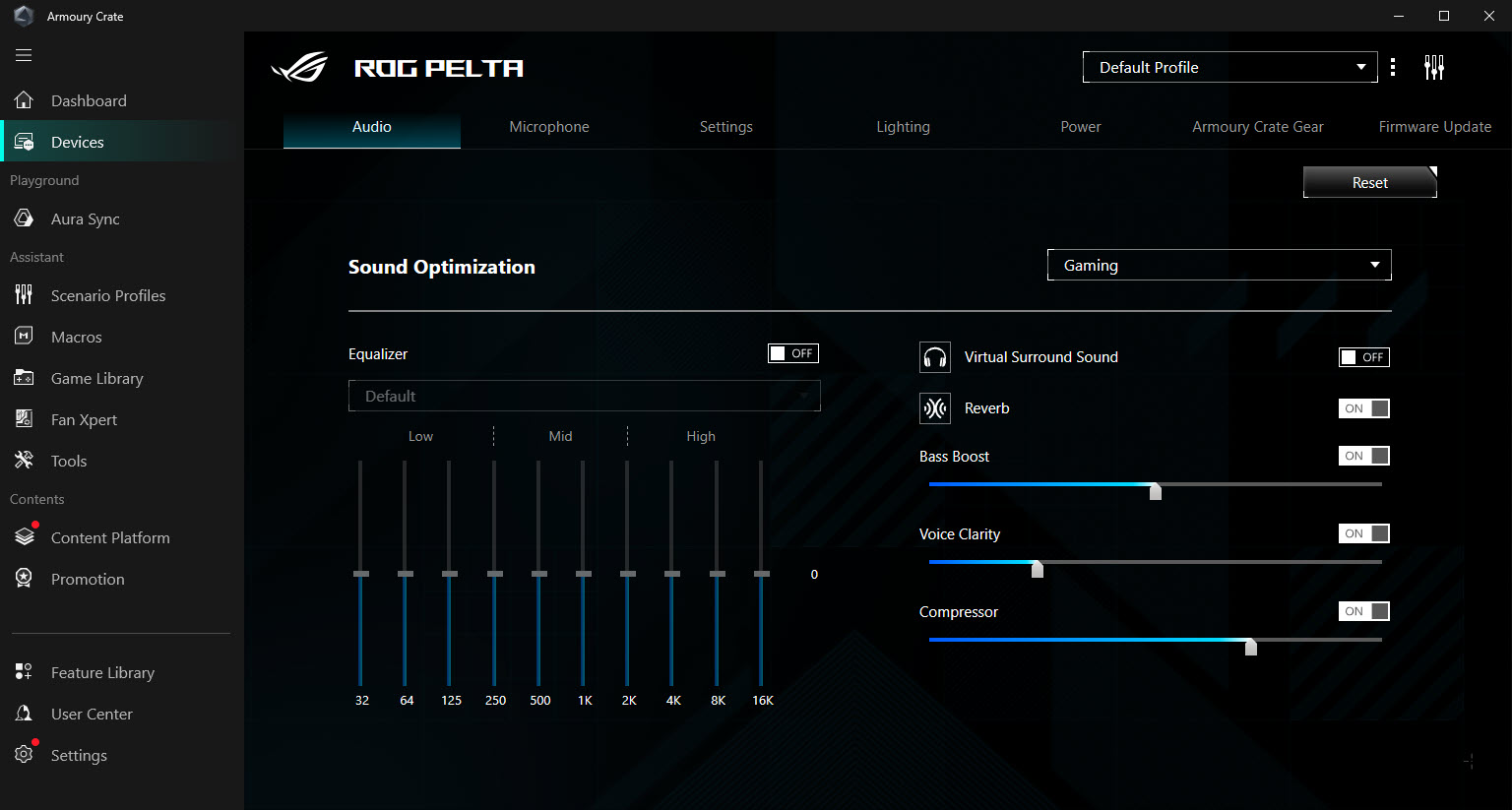Image resolution: width=1512 pixels, height=810 pixels.
Task: Click the Bass Boost slider handle
Action: coord(1156,490)
